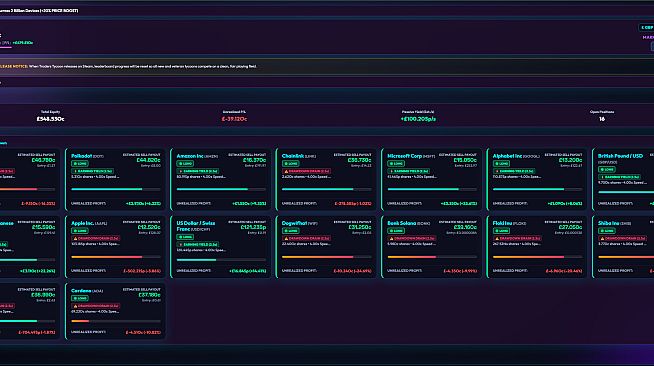Click the warning triangle on Floki Inu's drawdown badge
The image size is (654, 366).
497,238
